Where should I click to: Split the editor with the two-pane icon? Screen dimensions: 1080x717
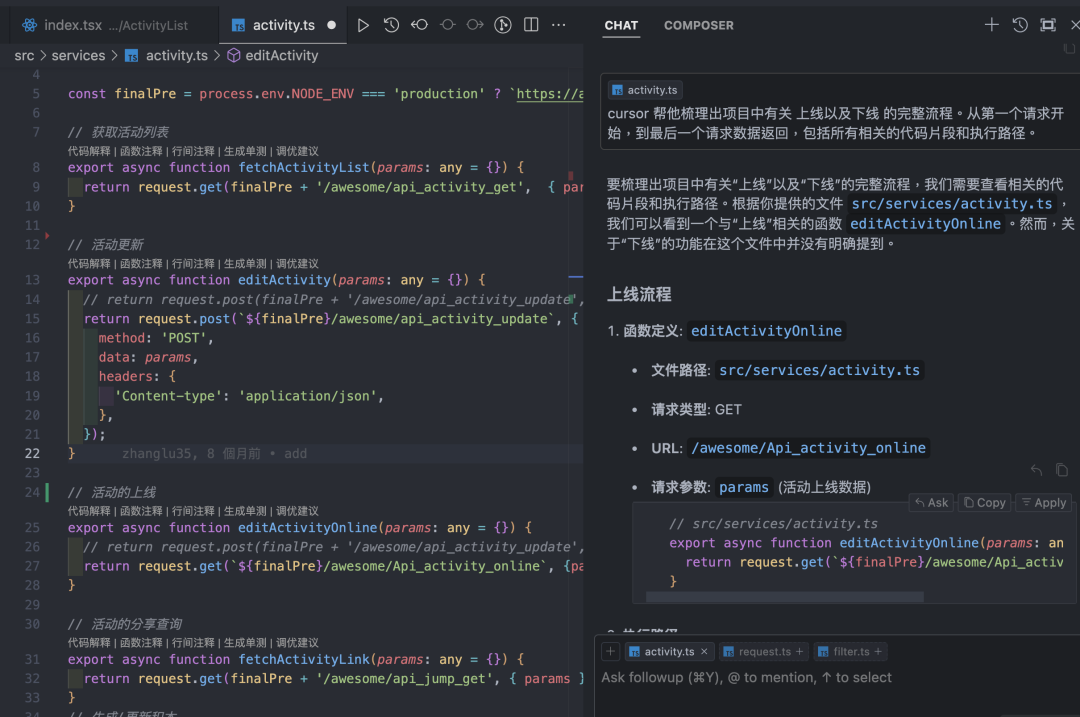[531, 25]
